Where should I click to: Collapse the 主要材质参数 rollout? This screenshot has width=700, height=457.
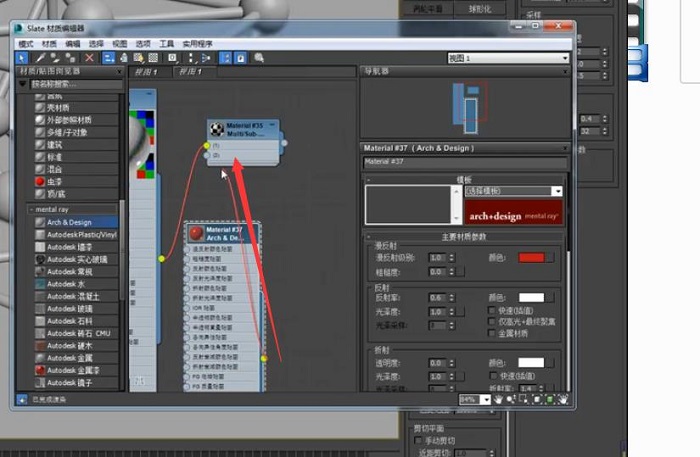368,237
